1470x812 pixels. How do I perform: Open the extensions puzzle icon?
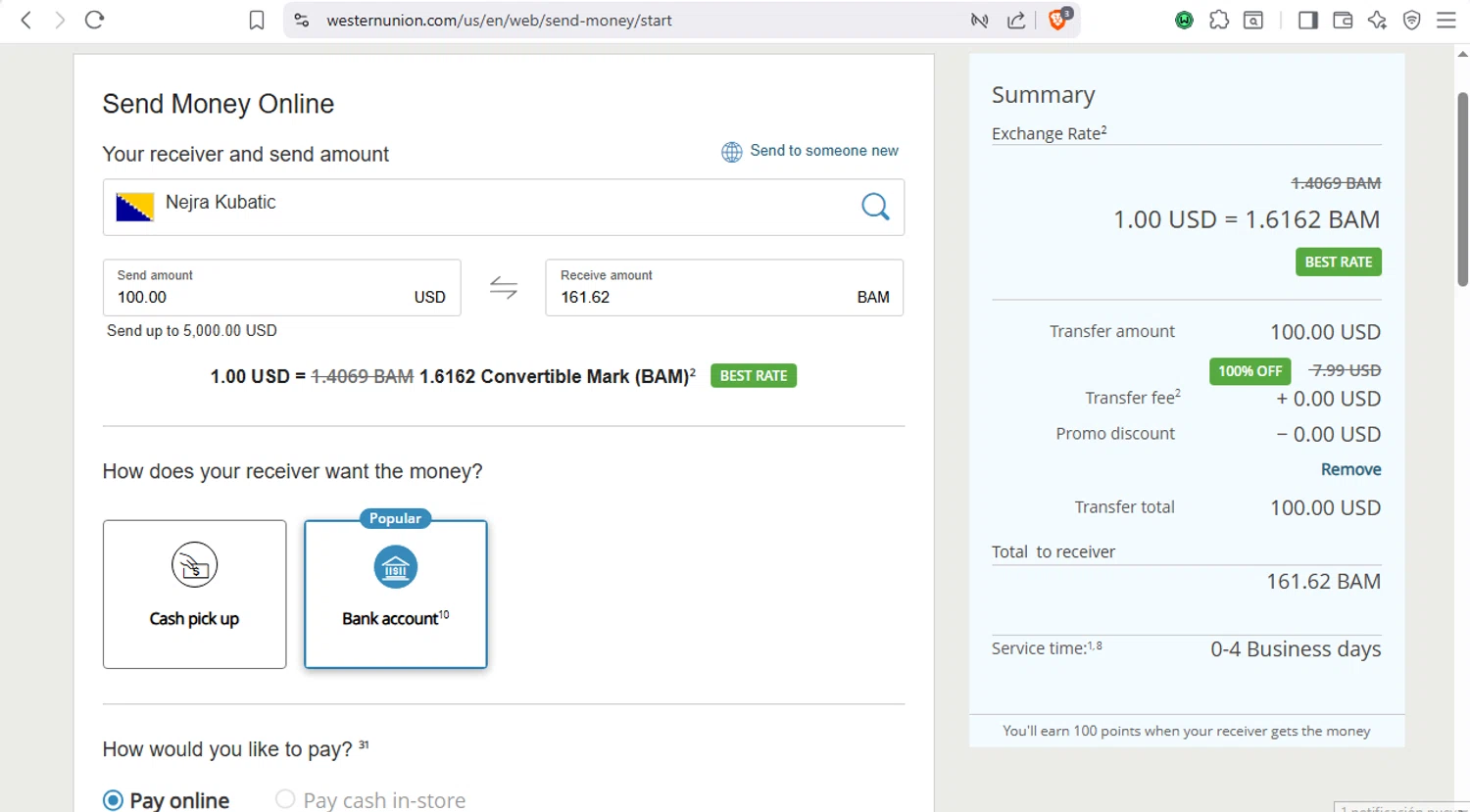1219,20
